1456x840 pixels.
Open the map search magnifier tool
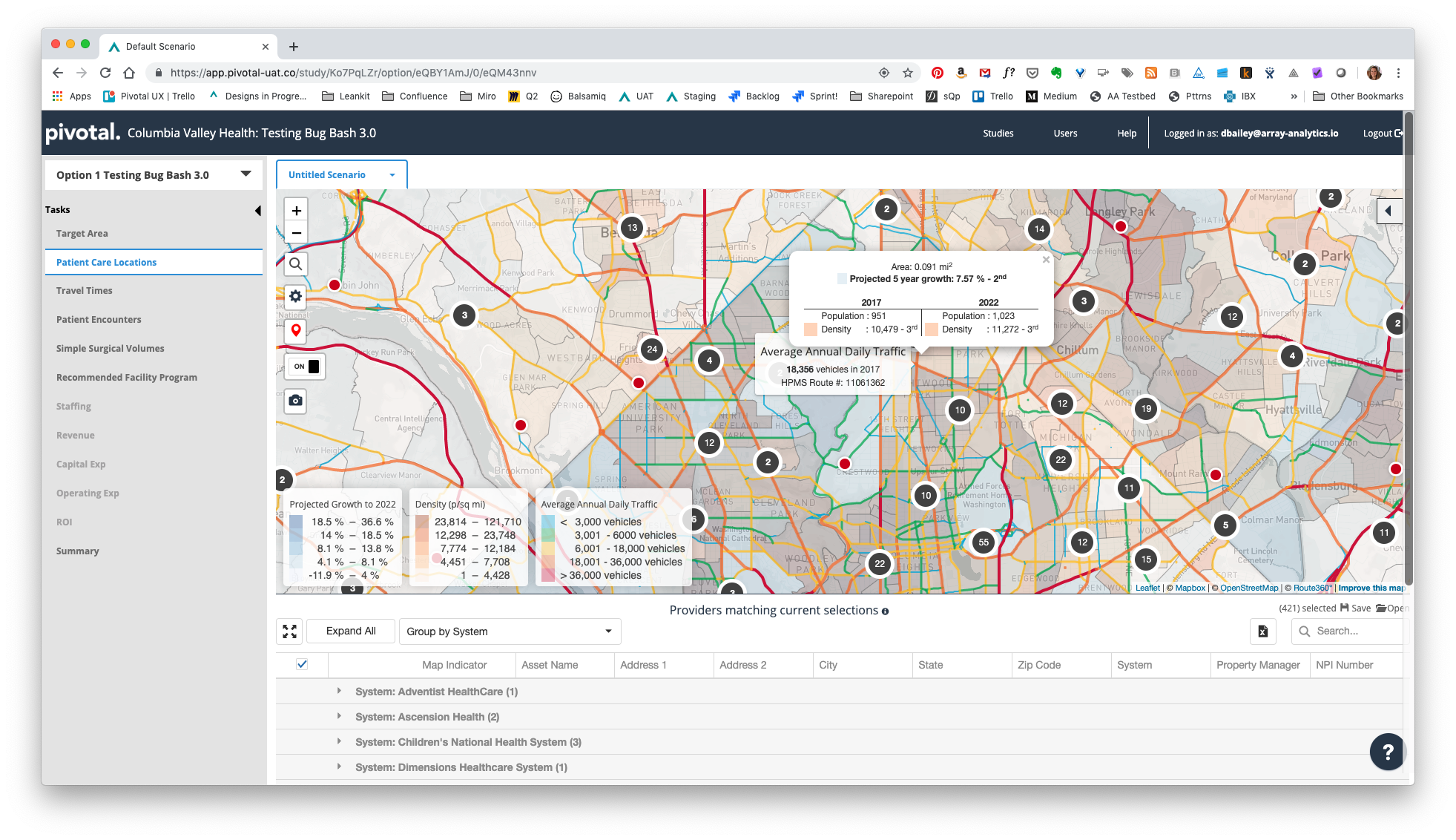pos(296,264)
